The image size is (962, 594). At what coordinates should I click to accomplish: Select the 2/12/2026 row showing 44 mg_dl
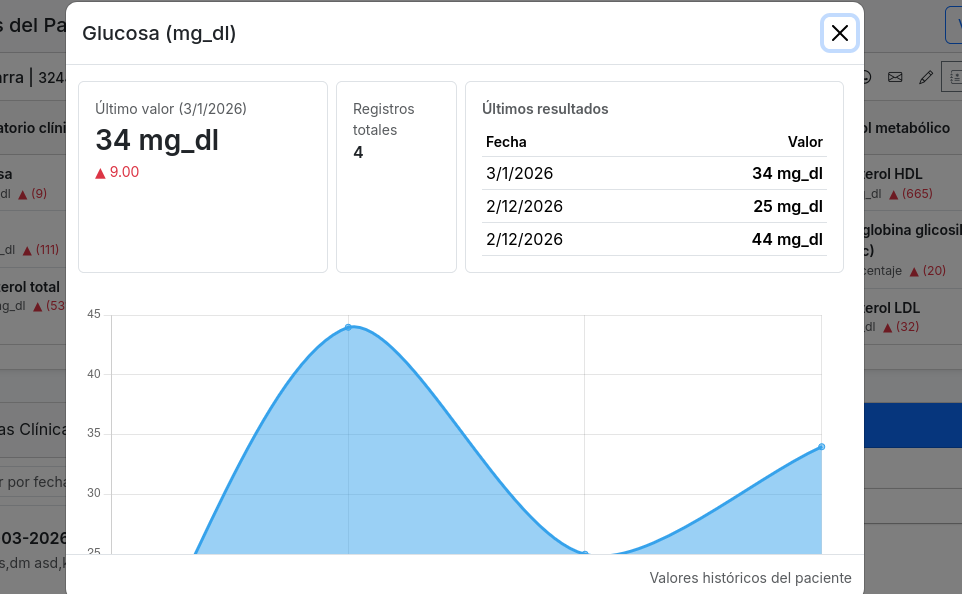click(x=654, y=239)
